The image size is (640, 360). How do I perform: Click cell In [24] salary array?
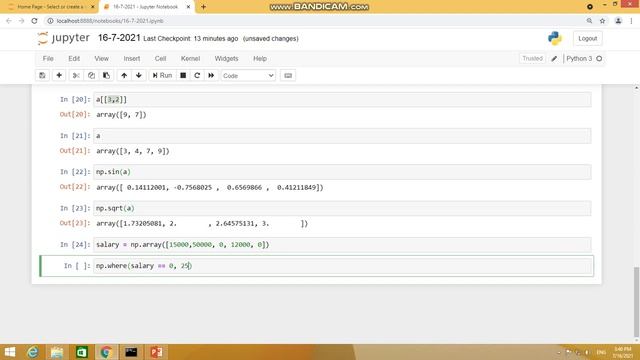coord(342,244)
